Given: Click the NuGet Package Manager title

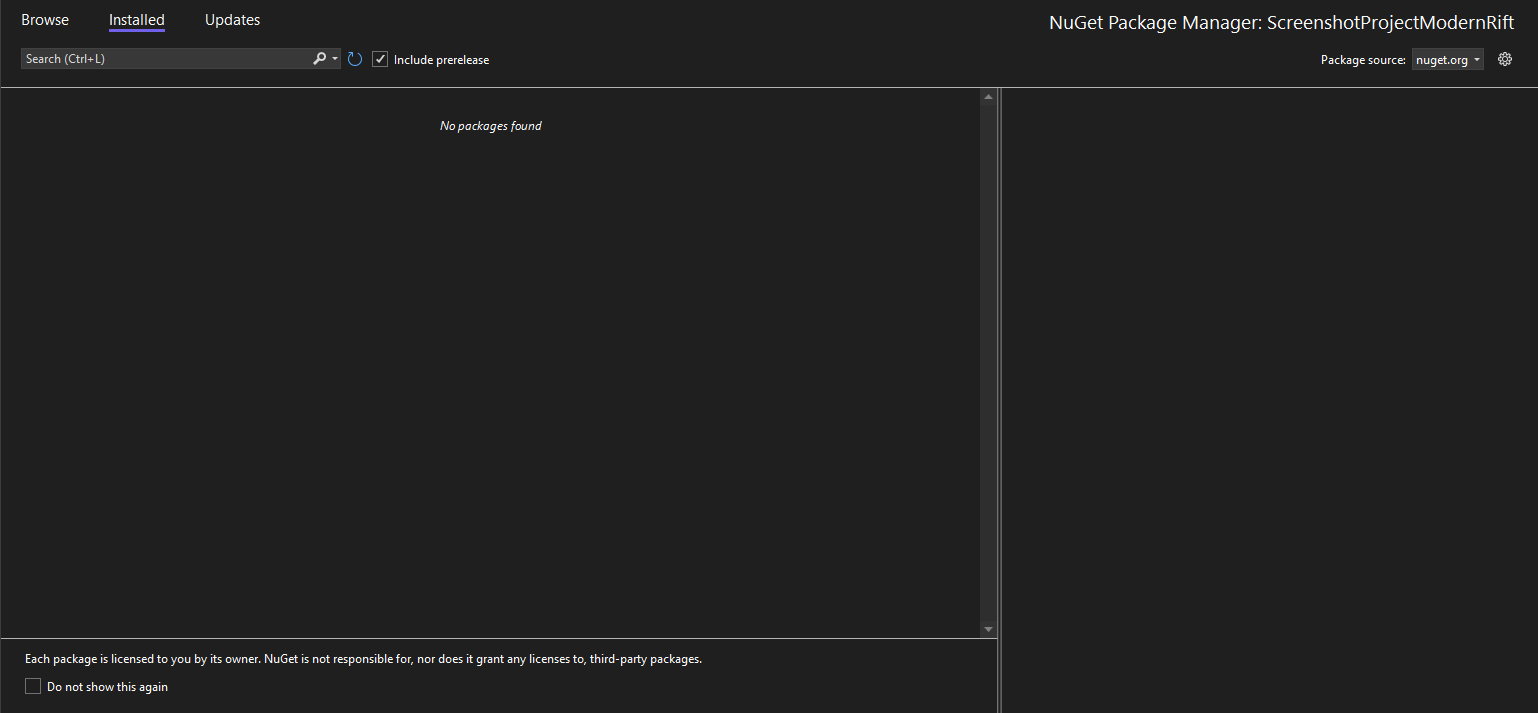Looking at the screenshot, I should [1282, 23].
